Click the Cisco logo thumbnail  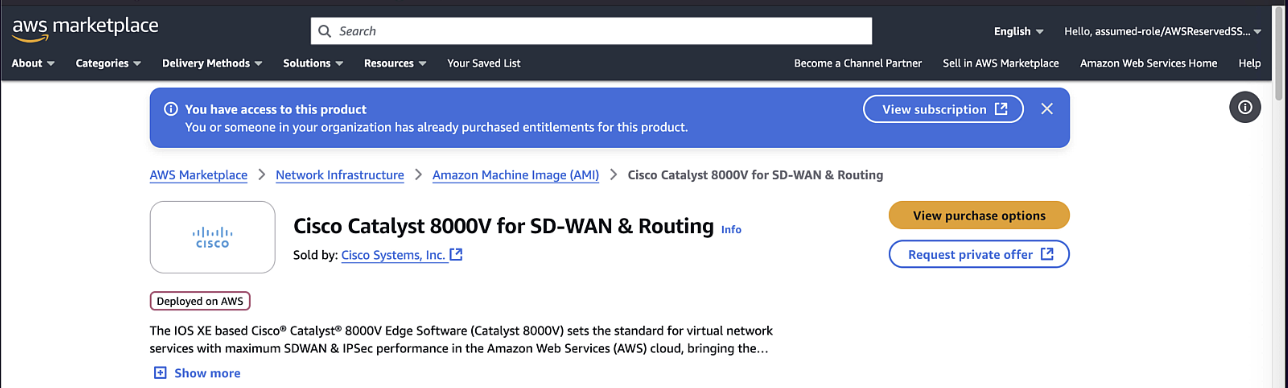pyautogui.click(x=212, y=237)
